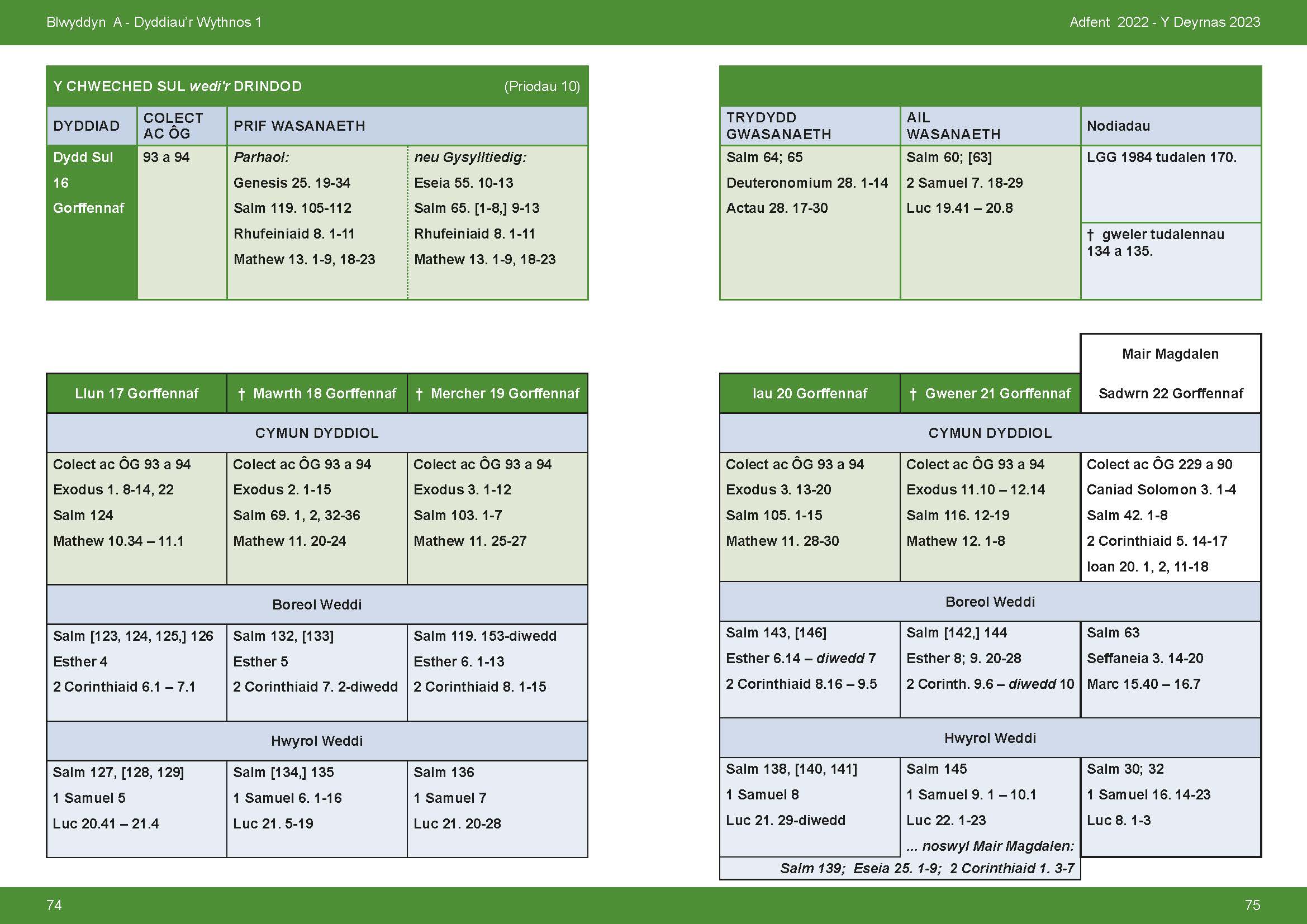Screen dimensions: 1307x924
Task: Click the '(Priodau 10)' label
Action: click(x=541, y=86)
